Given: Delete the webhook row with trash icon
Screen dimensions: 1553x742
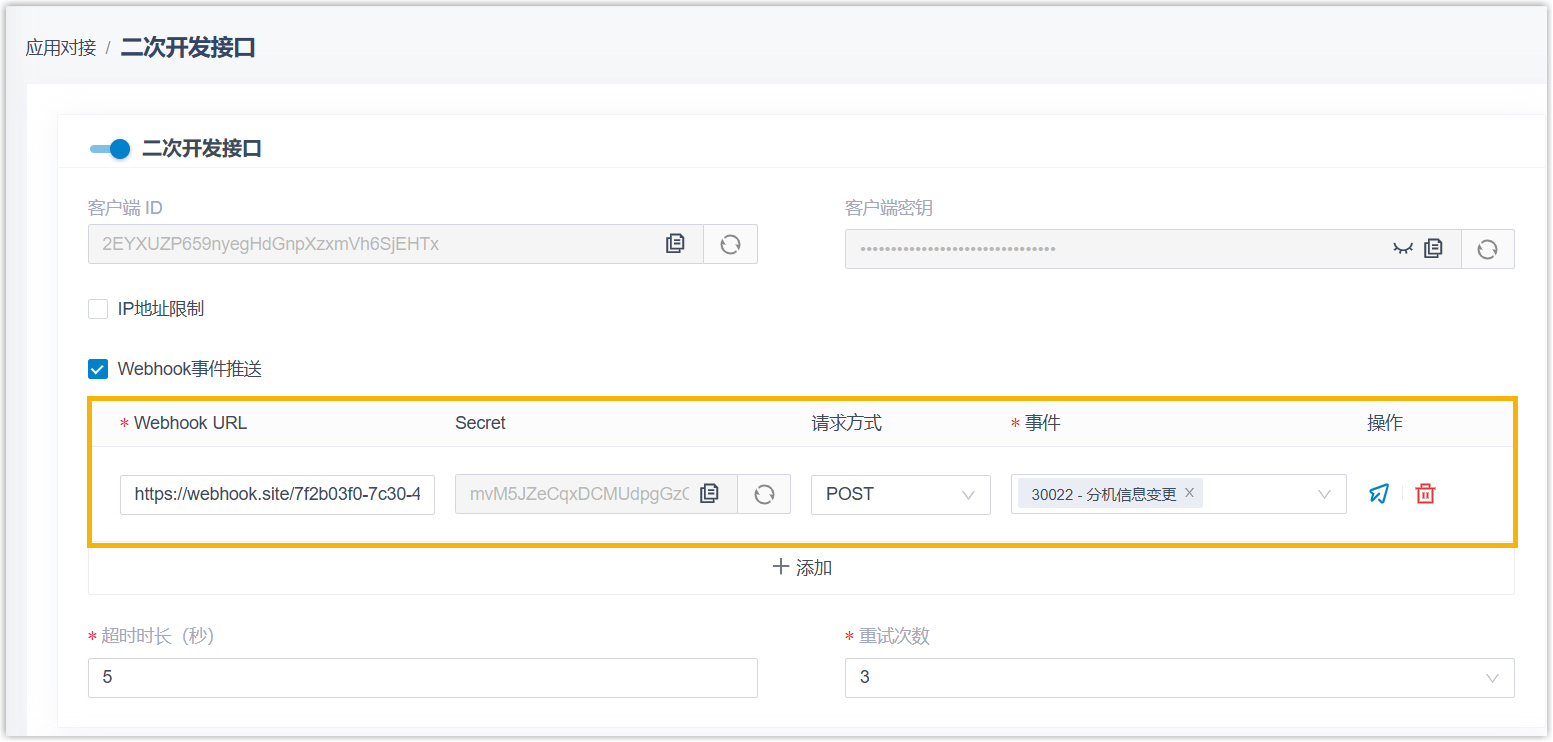Looking at the screenshot, I should (x=1426, y=494).
